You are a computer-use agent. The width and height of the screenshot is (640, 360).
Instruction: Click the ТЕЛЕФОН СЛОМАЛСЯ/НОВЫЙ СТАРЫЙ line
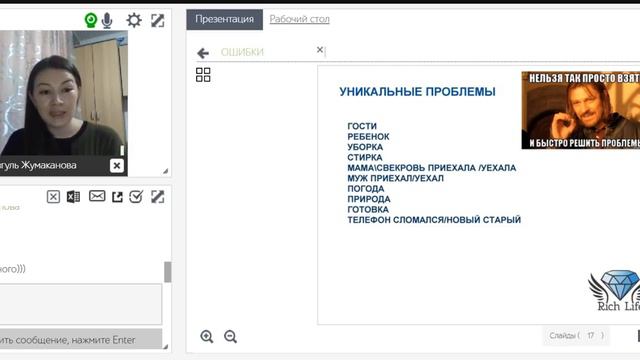click(434, 220)
